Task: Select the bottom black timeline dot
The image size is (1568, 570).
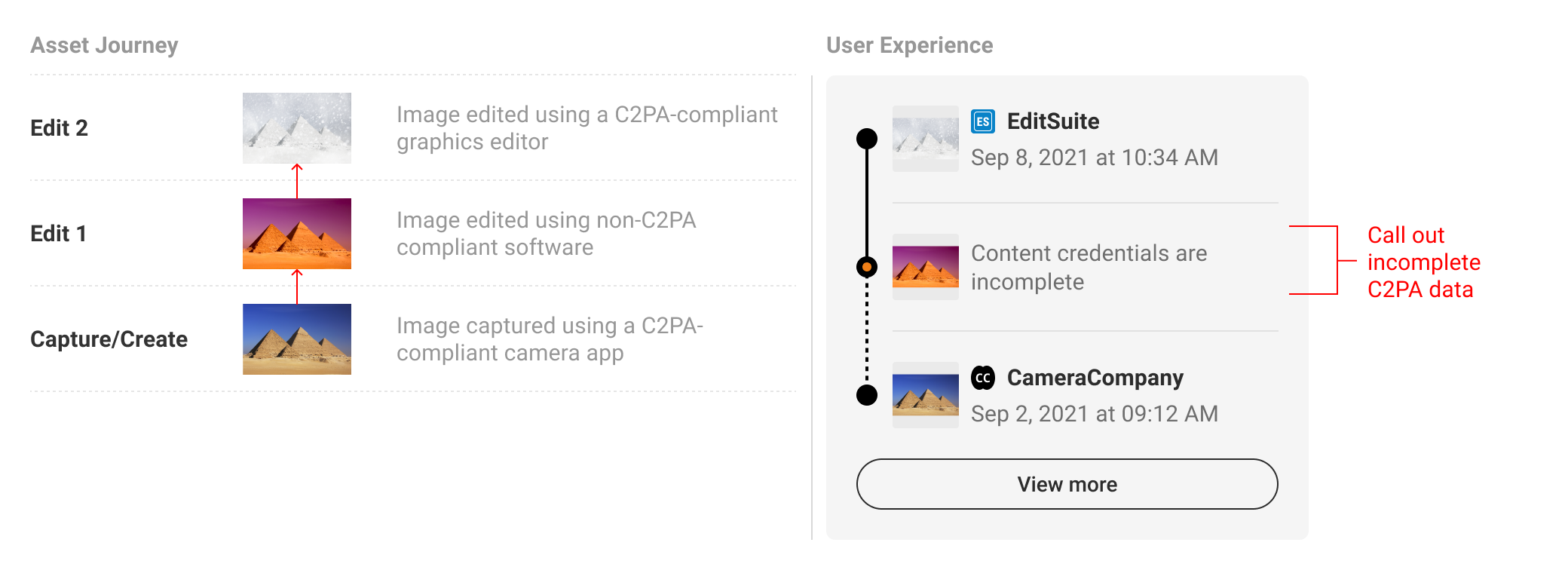Action: point(867,395)
